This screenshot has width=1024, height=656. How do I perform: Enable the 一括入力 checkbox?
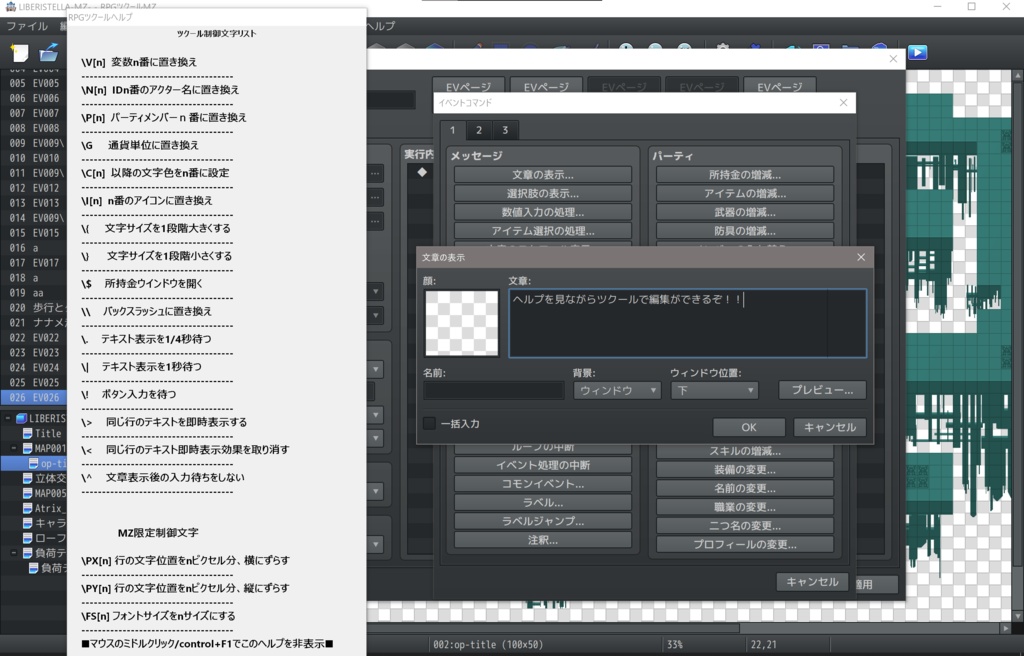(x=430, y=424)
